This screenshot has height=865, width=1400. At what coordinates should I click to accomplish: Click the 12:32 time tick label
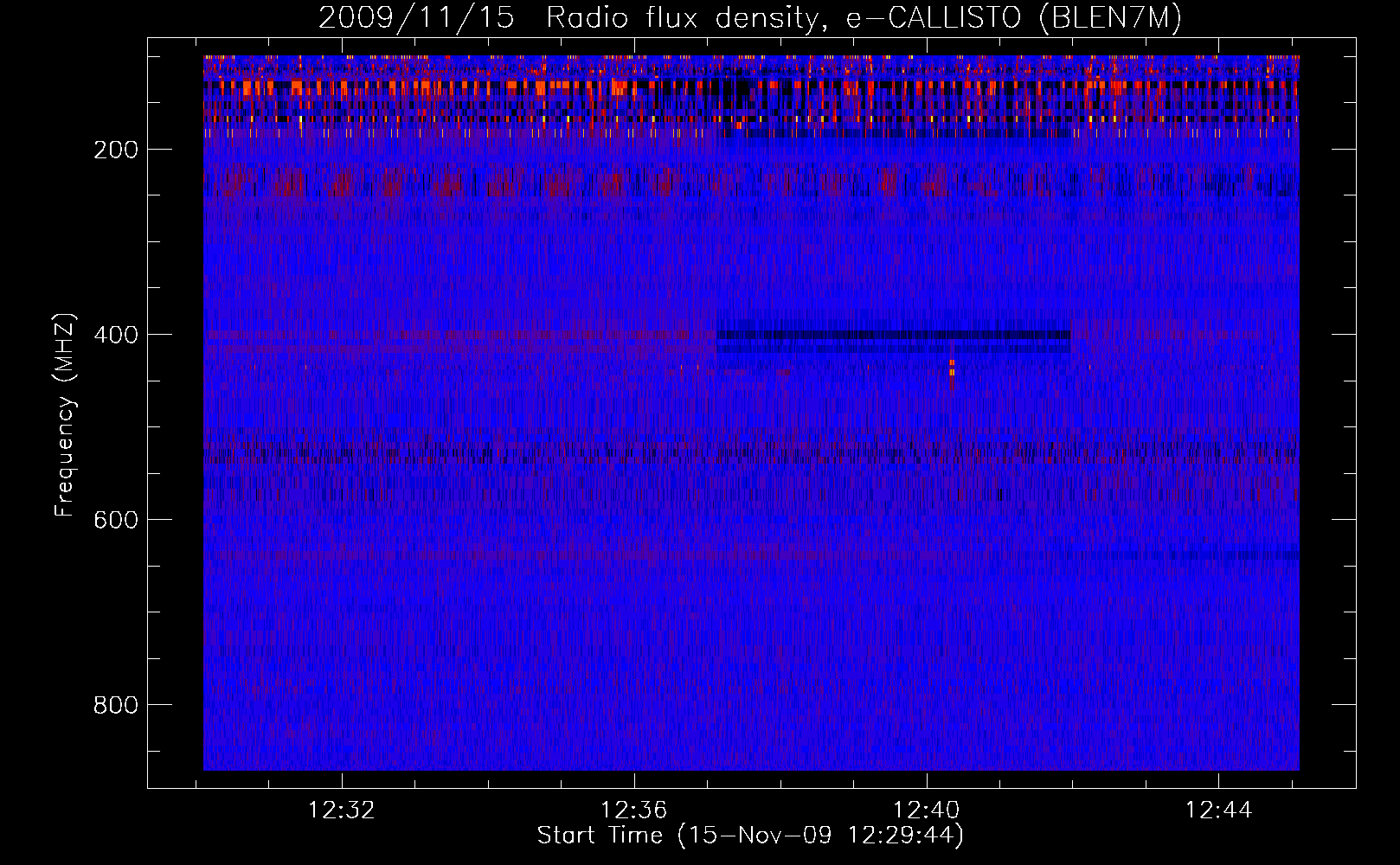click(x=342, y=811)
